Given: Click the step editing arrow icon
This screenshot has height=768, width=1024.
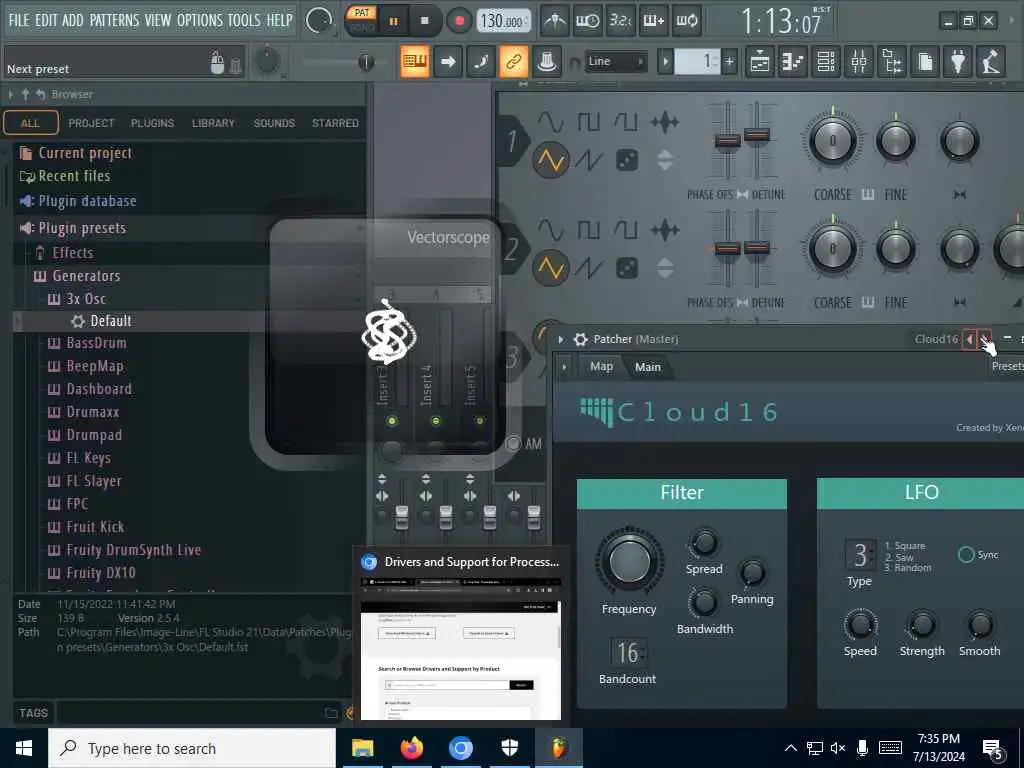Looking at the screenshot, I should pyautogui.click(x=448, y=61).
